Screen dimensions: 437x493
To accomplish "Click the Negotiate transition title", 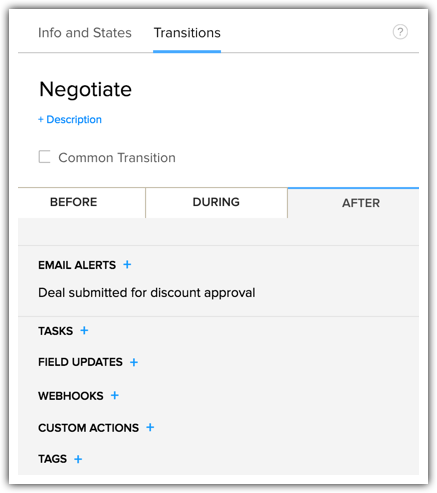I will pos(86,89).
